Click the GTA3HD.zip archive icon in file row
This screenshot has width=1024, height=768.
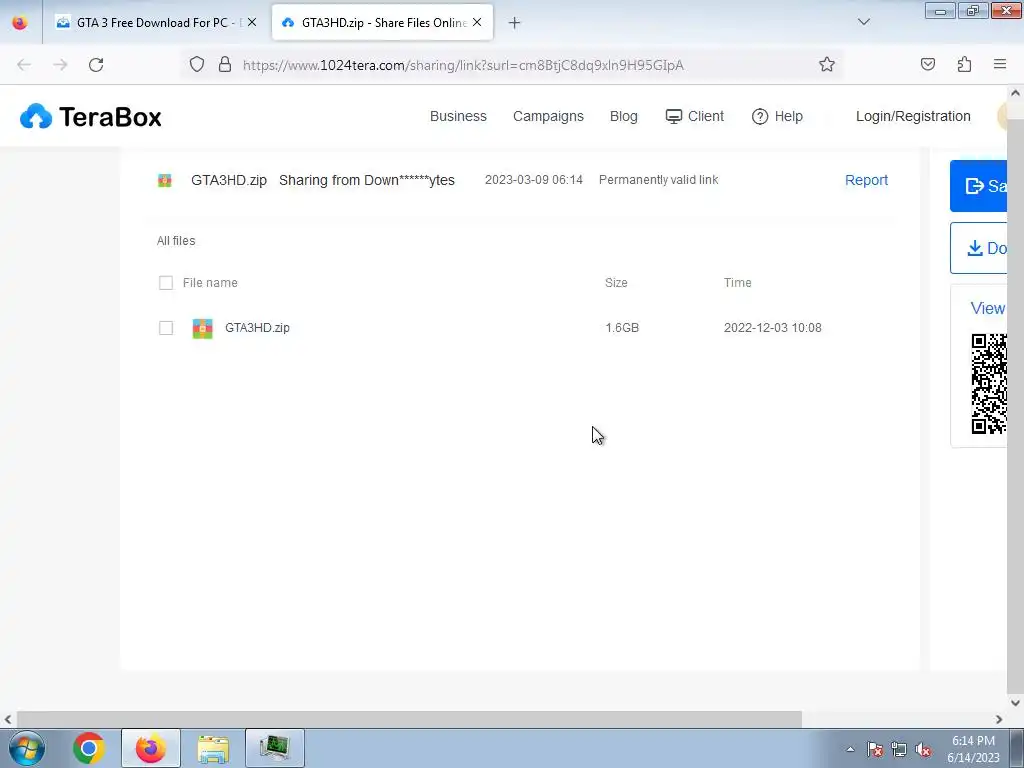click(202, 328)
